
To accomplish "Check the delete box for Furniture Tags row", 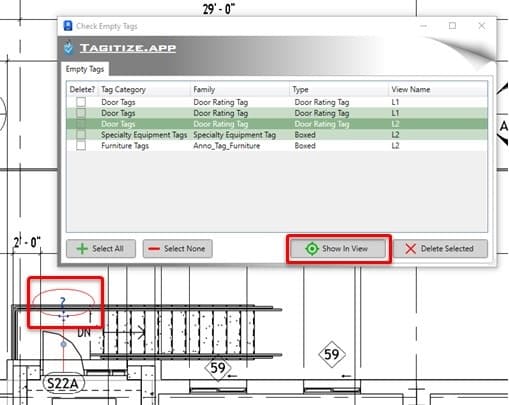I will tap(81, 146).
